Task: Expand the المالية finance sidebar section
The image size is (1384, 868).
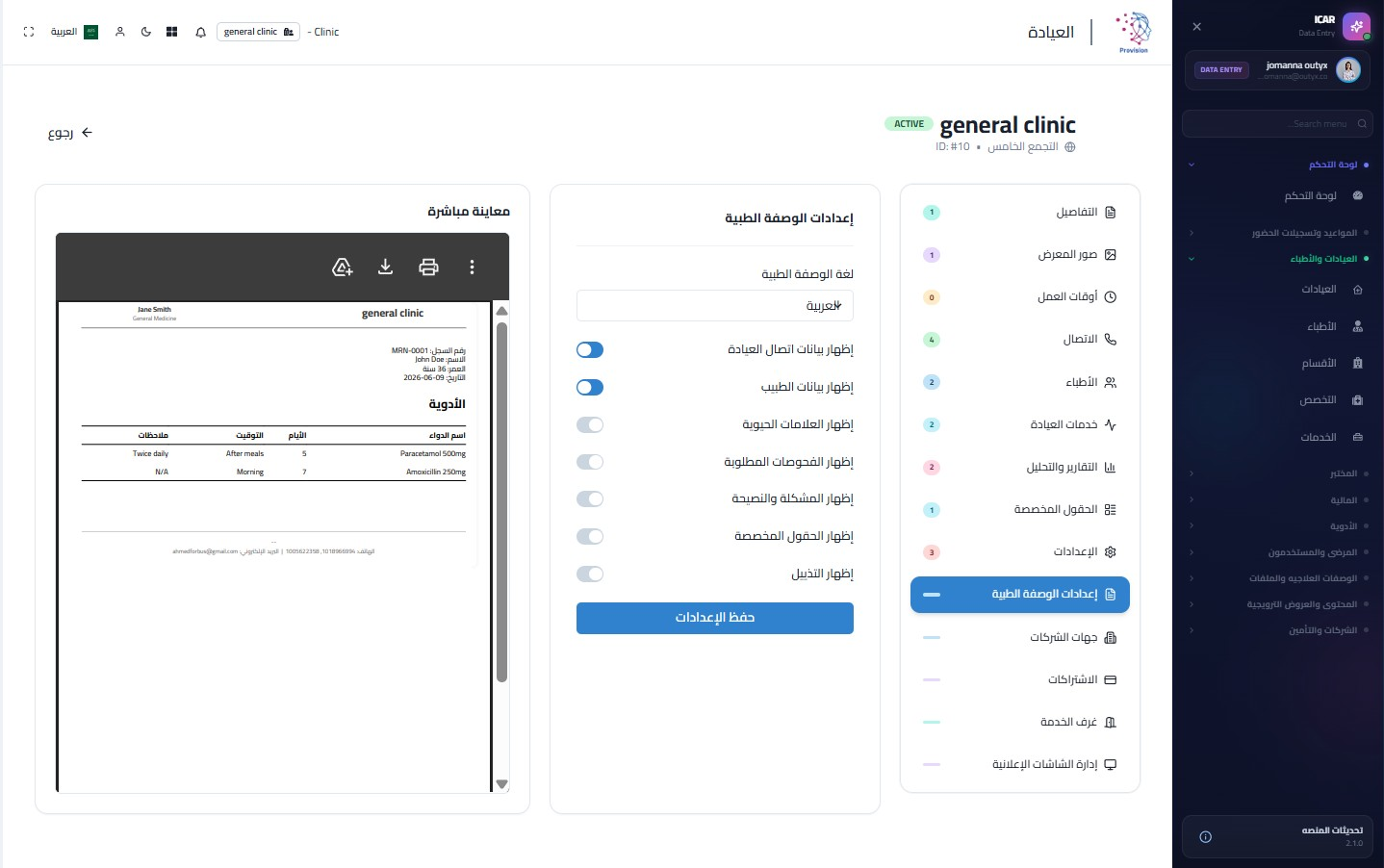Action: (1278, 500)
